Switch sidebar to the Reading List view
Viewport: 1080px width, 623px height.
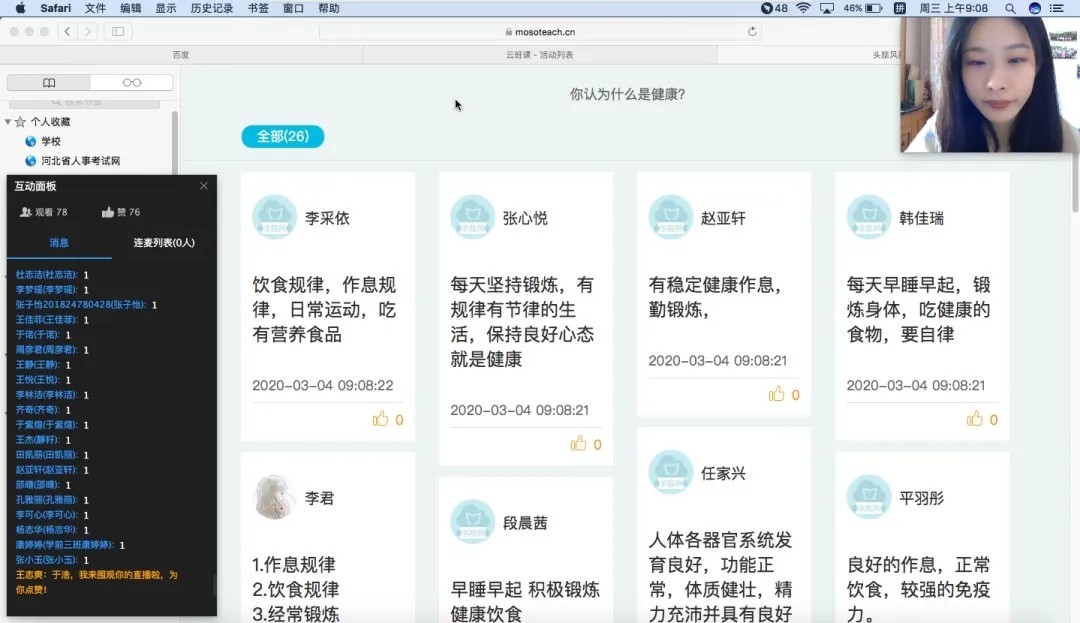pyautogui.click(x=131, y=83)
